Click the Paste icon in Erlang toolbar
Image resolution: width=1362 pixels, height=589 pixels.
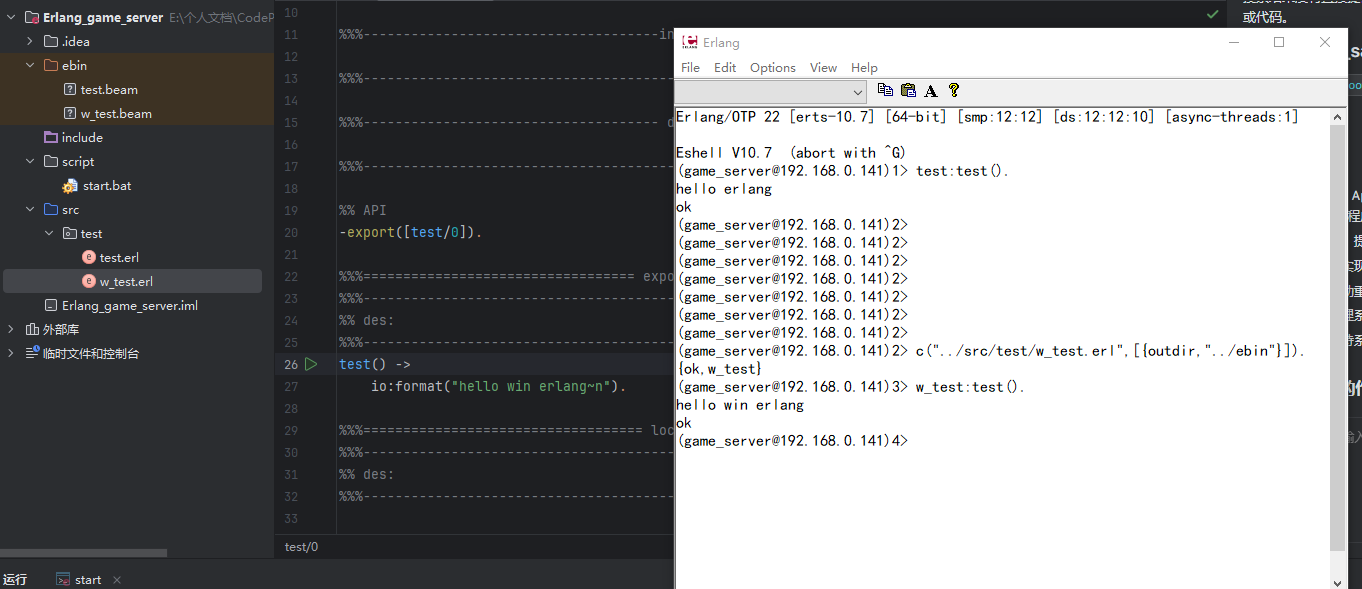click(x=908, y=91)
